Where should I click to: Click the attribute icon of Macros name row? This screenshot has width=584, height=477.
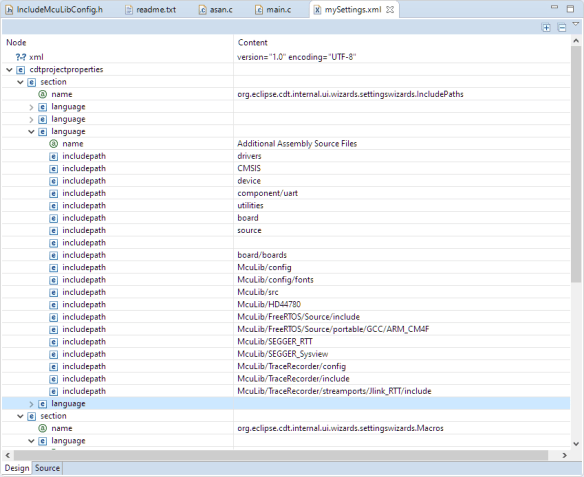[x=42, y=428]
